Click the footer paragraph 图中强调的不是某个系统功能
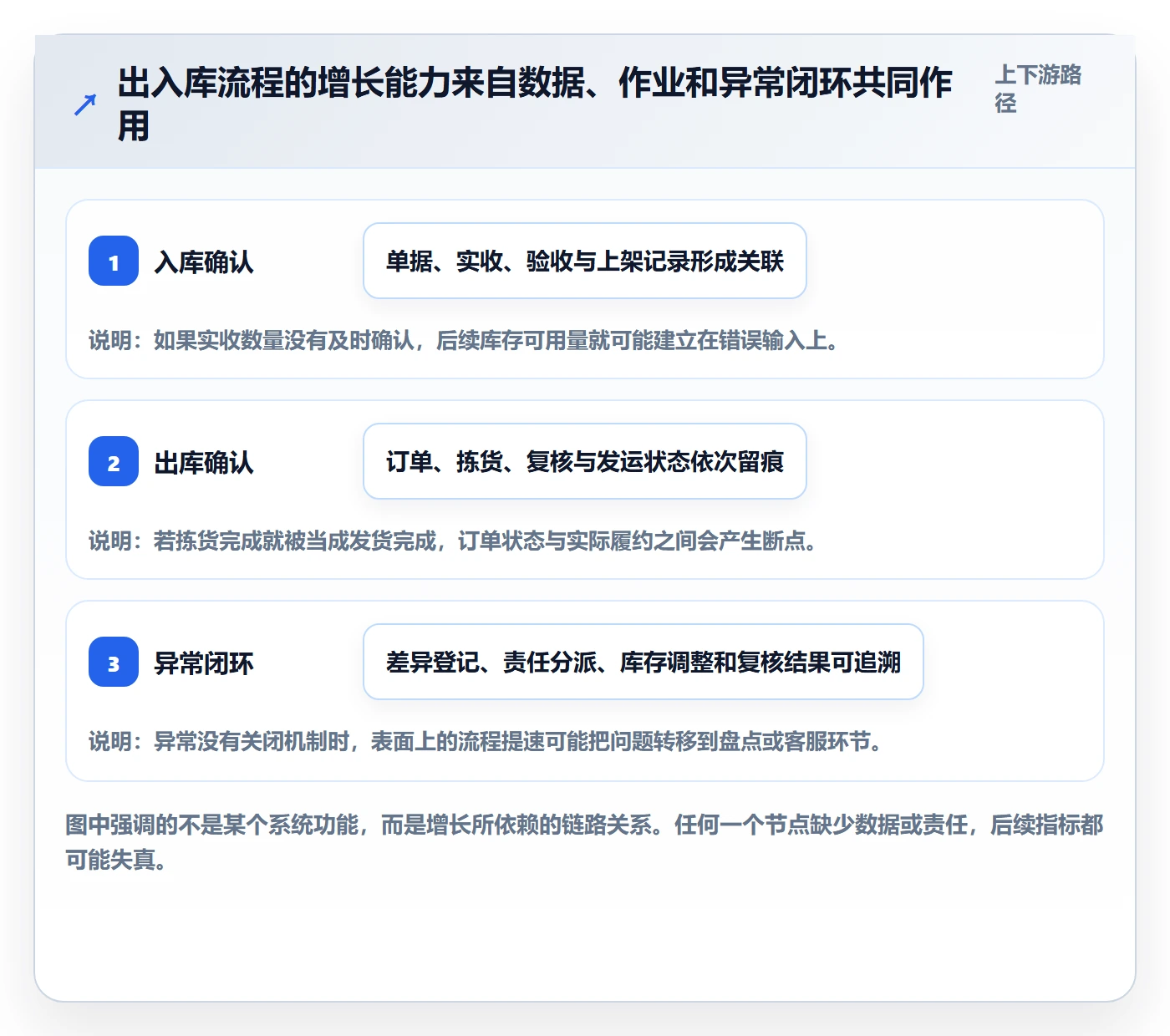 585,842
